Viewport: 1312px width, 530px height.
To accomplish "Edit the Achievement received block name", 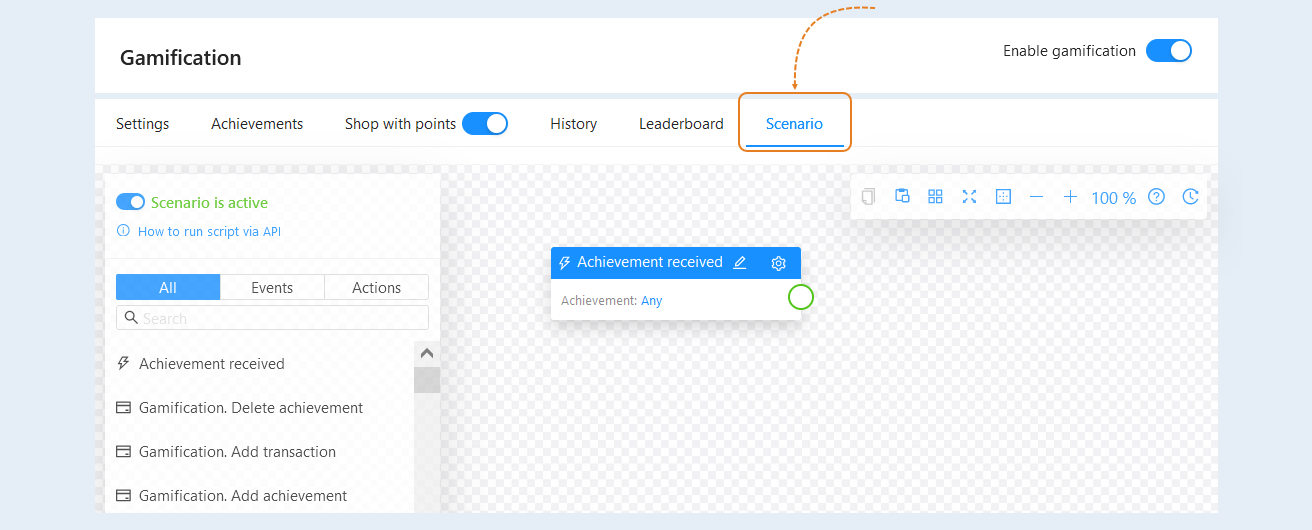I will tap(740, 263).
